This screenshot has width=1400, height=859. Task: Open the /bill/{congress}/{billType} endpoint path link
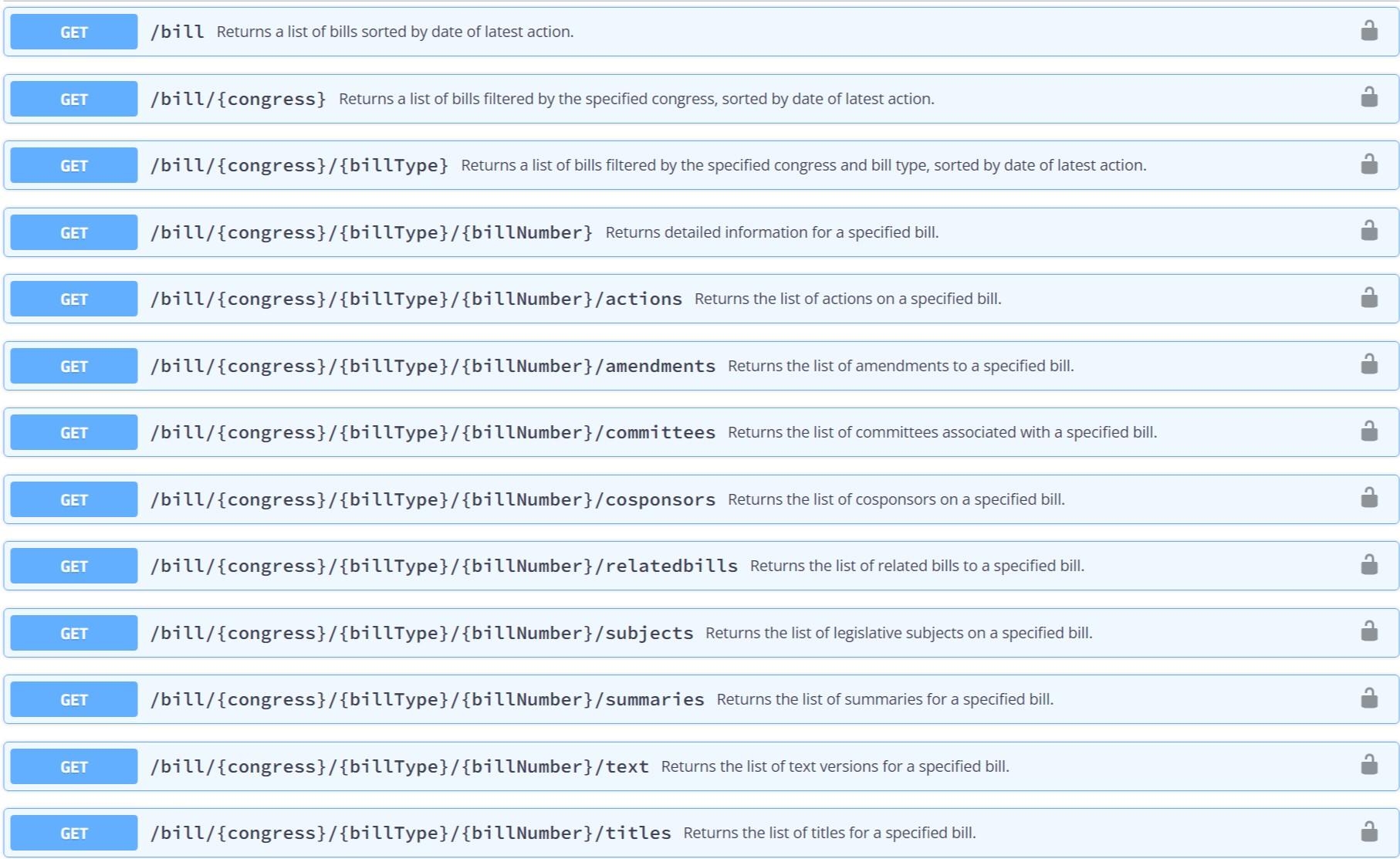299,165
